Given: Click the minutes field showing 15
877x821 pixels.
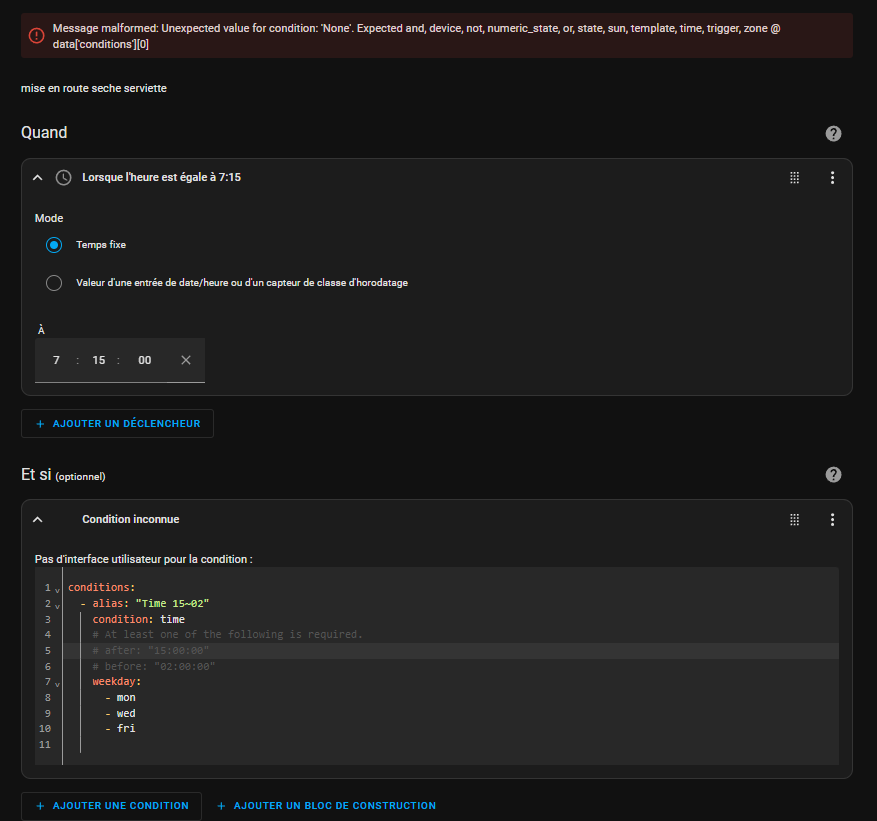Looking at the screenshot, I should pyautogui.click(x=99, y=360).
